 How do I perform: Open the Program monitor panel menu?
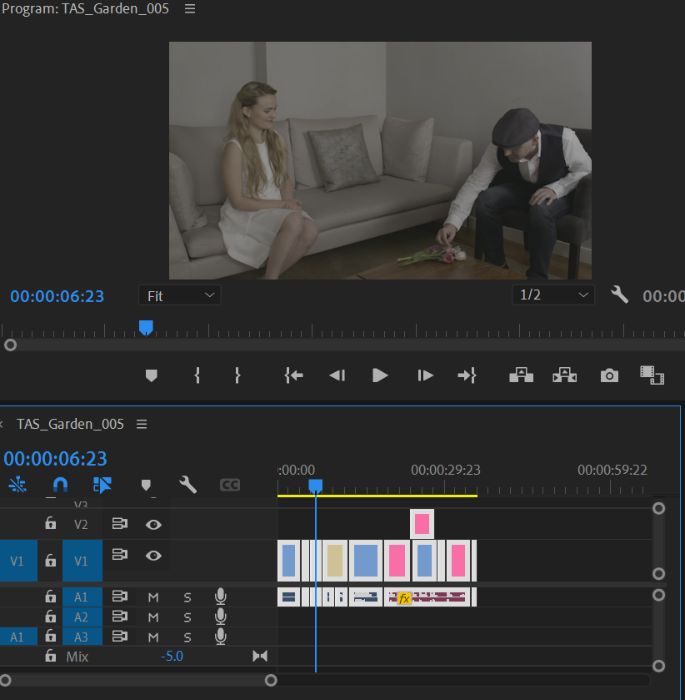190,9
